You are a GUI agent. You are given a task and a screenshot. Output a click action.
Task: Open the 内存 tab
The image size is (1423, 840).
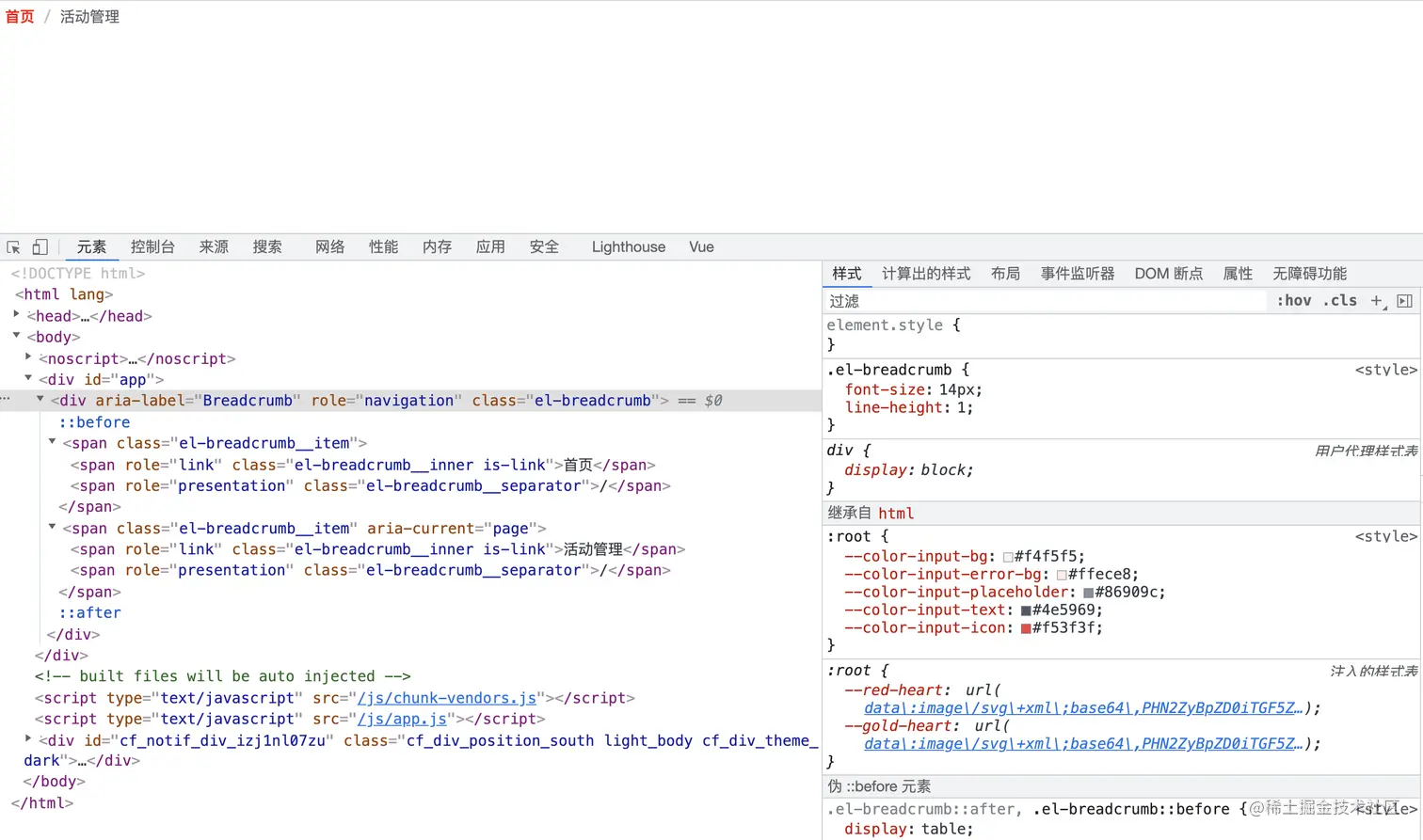coord(438,247)
